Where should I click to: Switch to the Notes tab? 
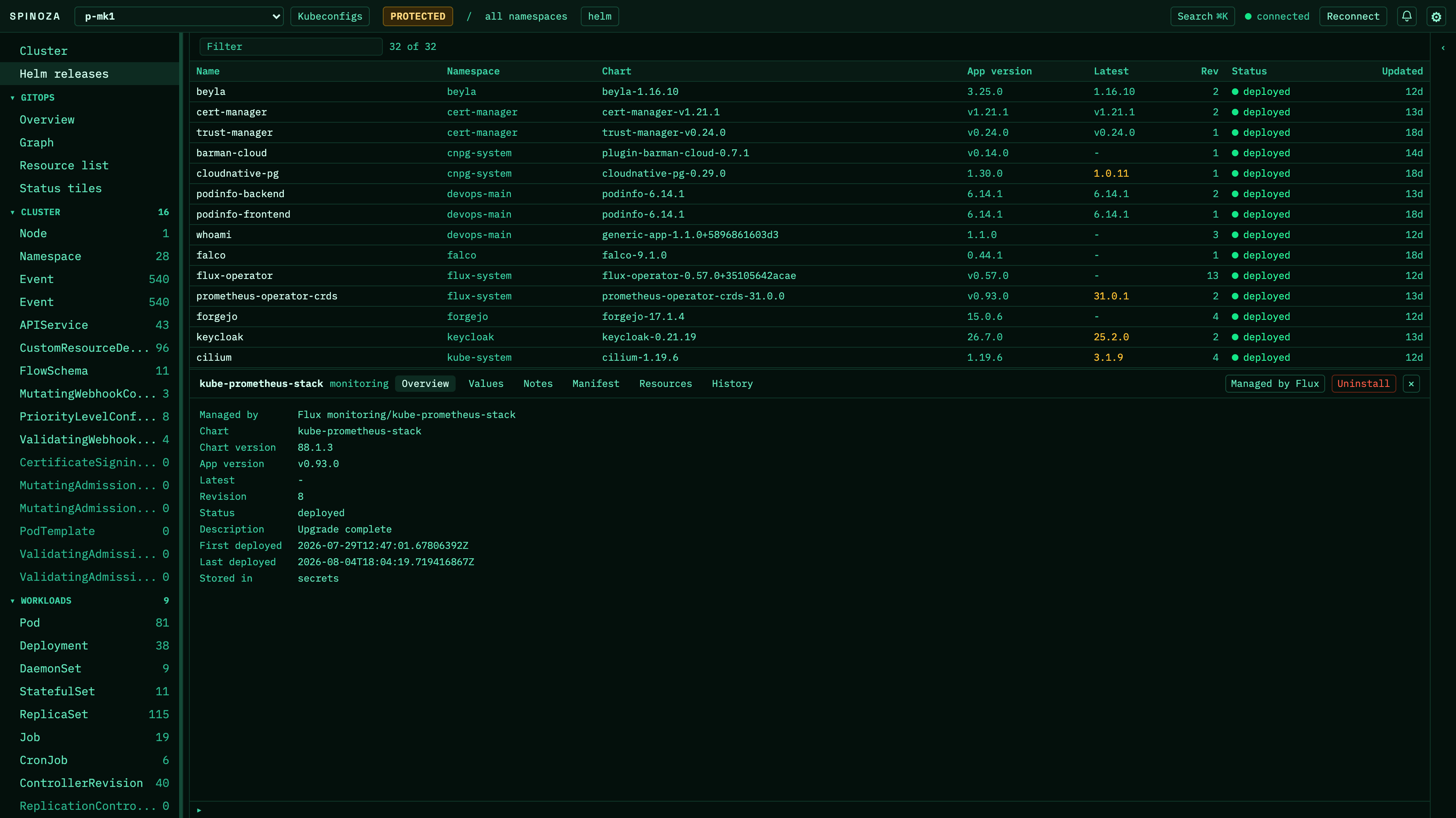(x=538, y=384)
